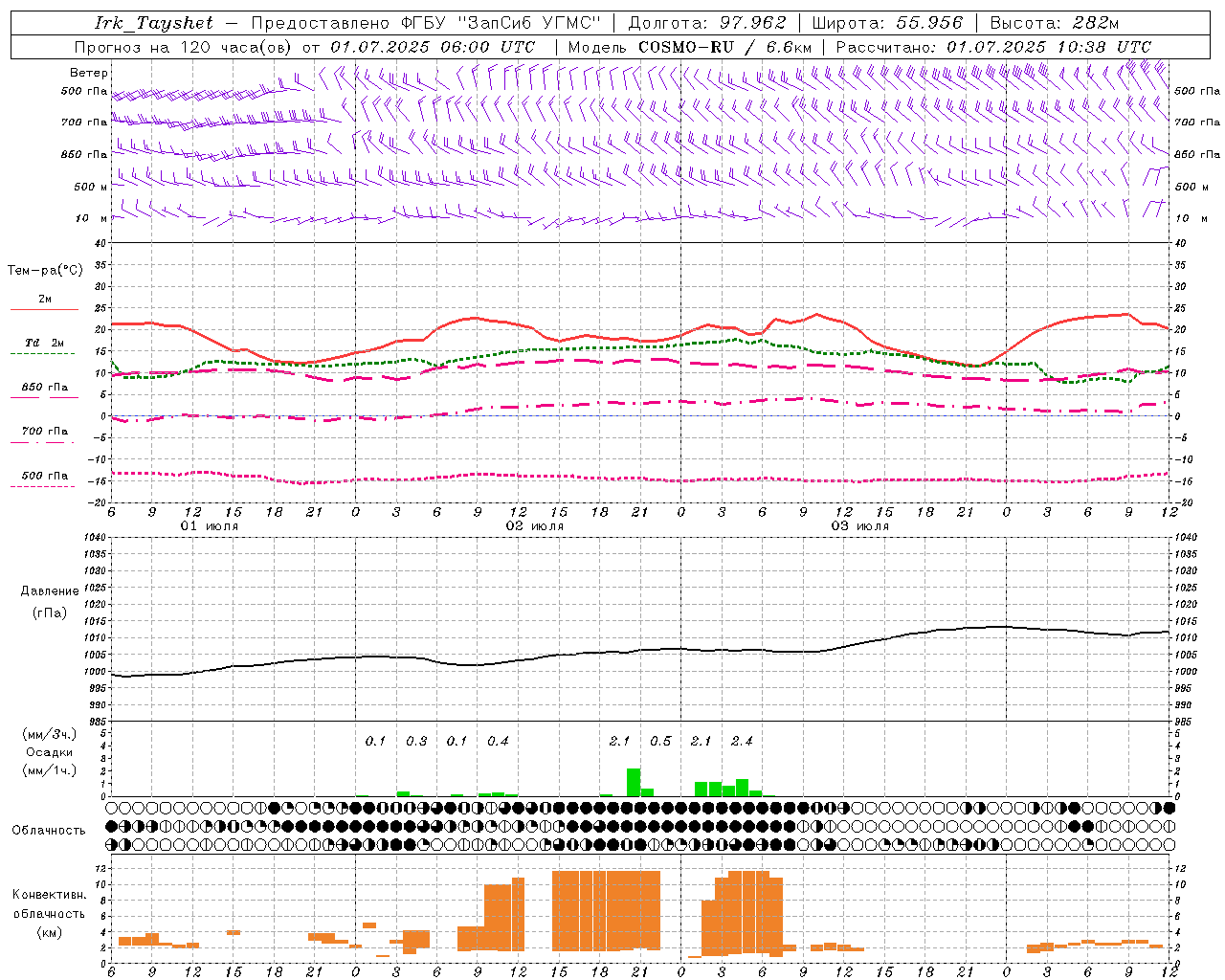
Task: Click forecast start time 01.07.2025 06:00 UTC
Action: pos(433,47)
